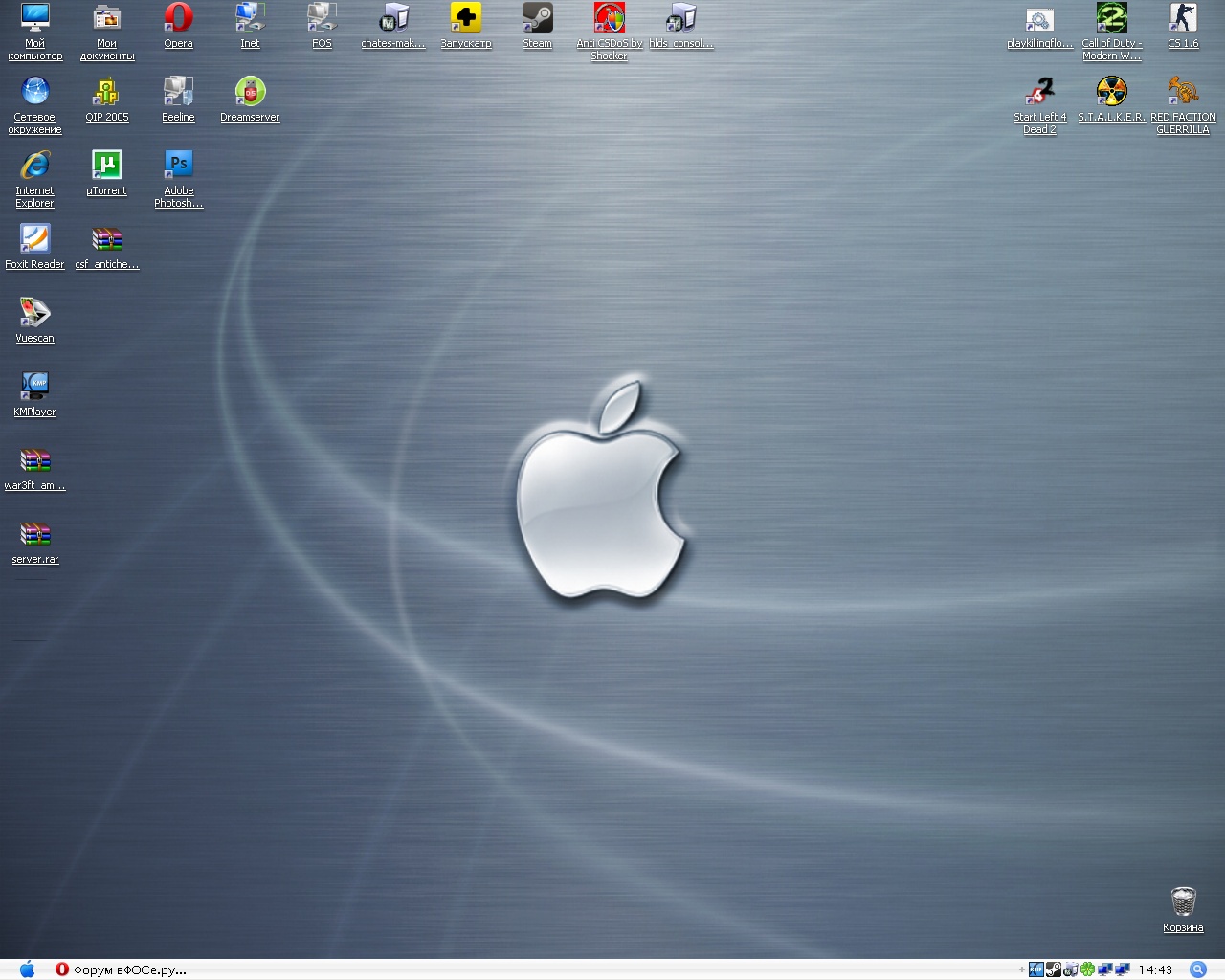This screenshot has width=1225, height=980.
Task: Click the green ICQ flower tray icon
Action: tap(1088, 969)
